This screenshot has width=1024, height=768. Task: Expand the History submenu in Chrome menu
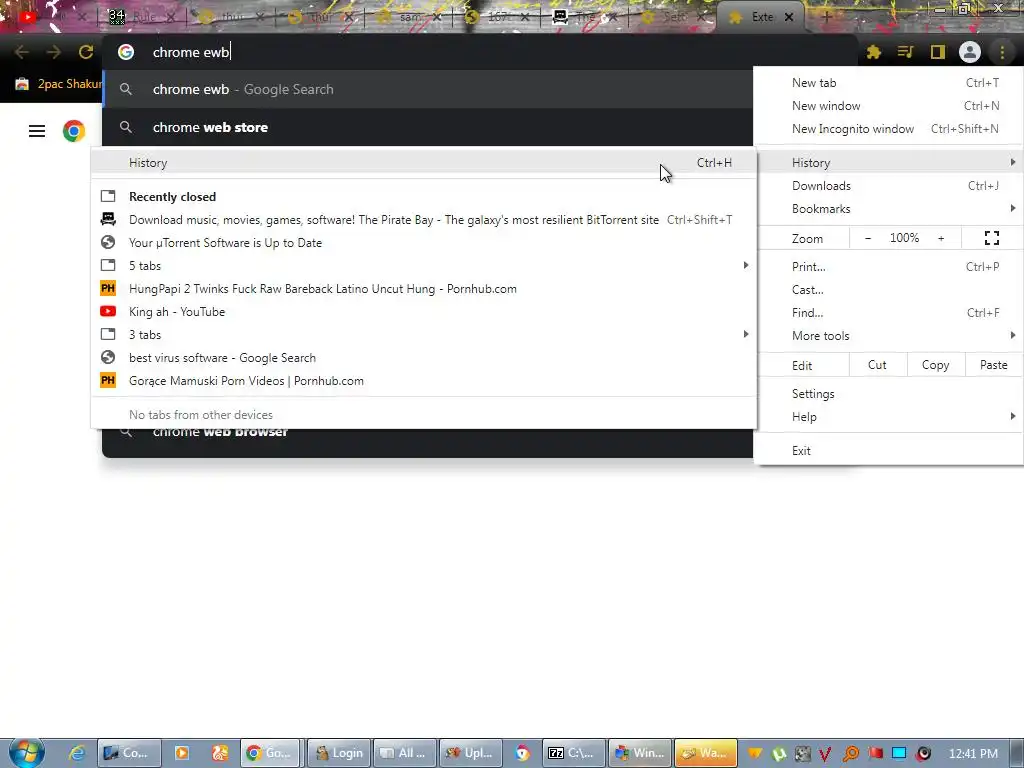pos(888,163)
